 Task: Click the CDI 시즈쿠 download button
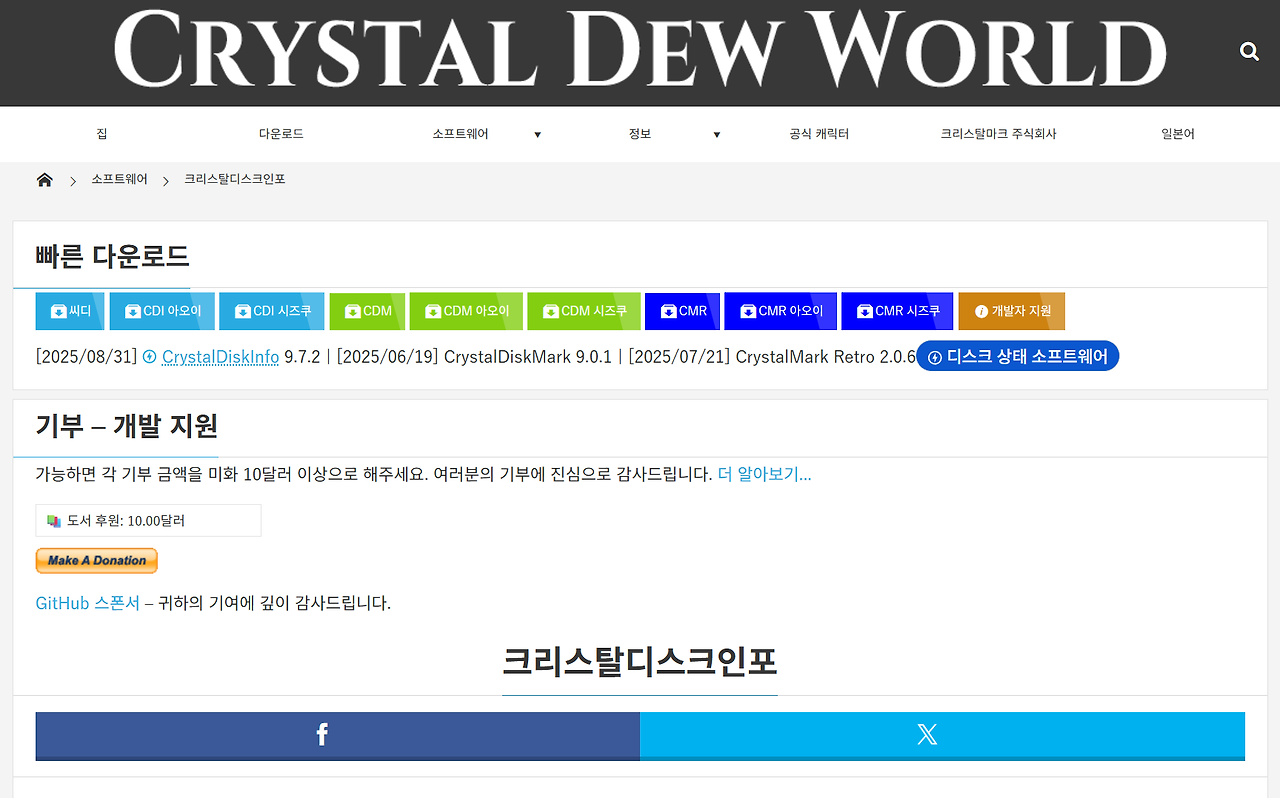pos(272,311)
